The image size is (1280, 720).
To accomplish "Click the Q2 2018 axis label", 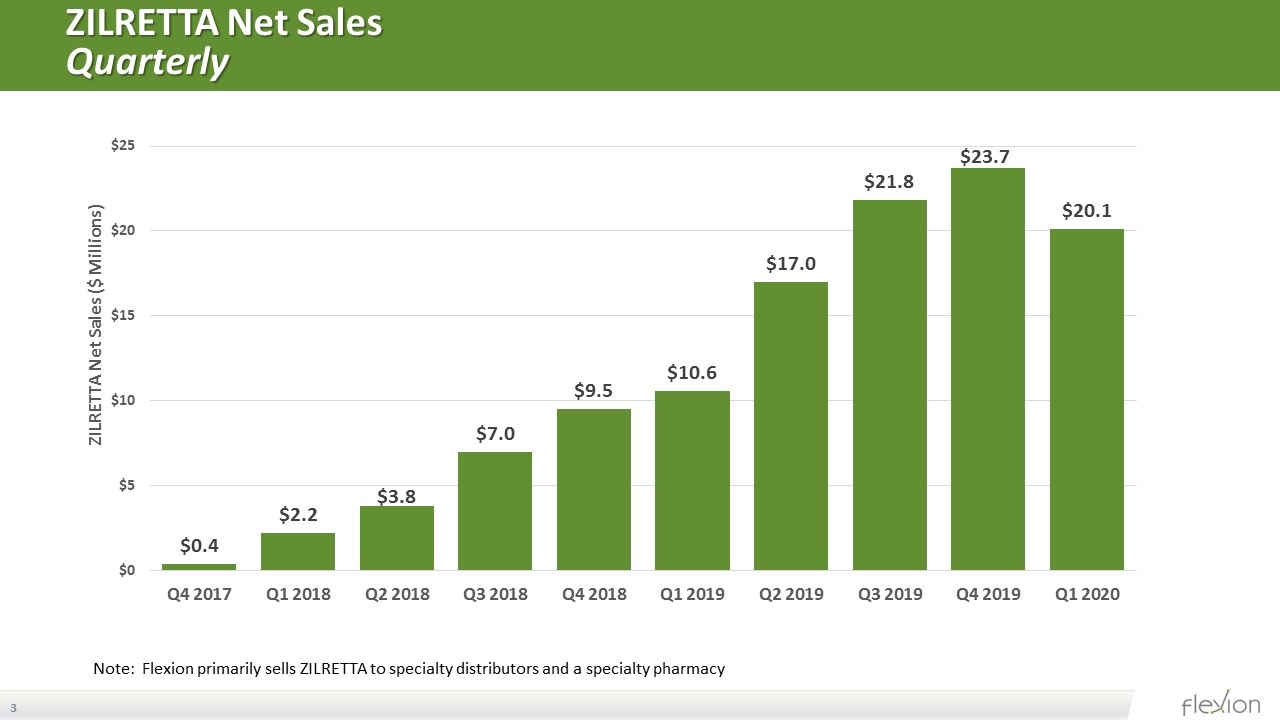I will coord(397,594).
